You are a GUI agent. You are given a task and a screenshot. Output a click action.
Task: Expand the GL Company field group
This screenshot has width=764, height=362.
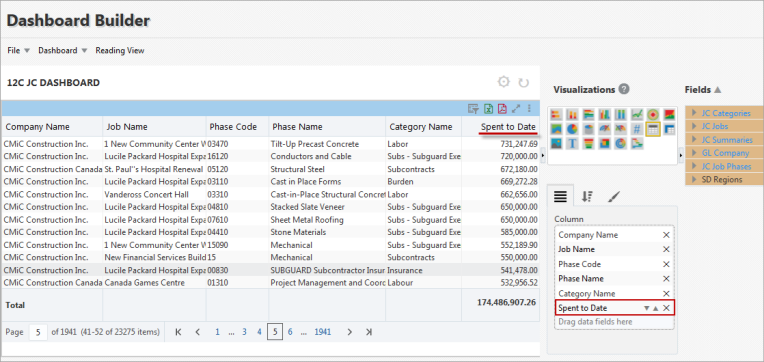point(695,153)
